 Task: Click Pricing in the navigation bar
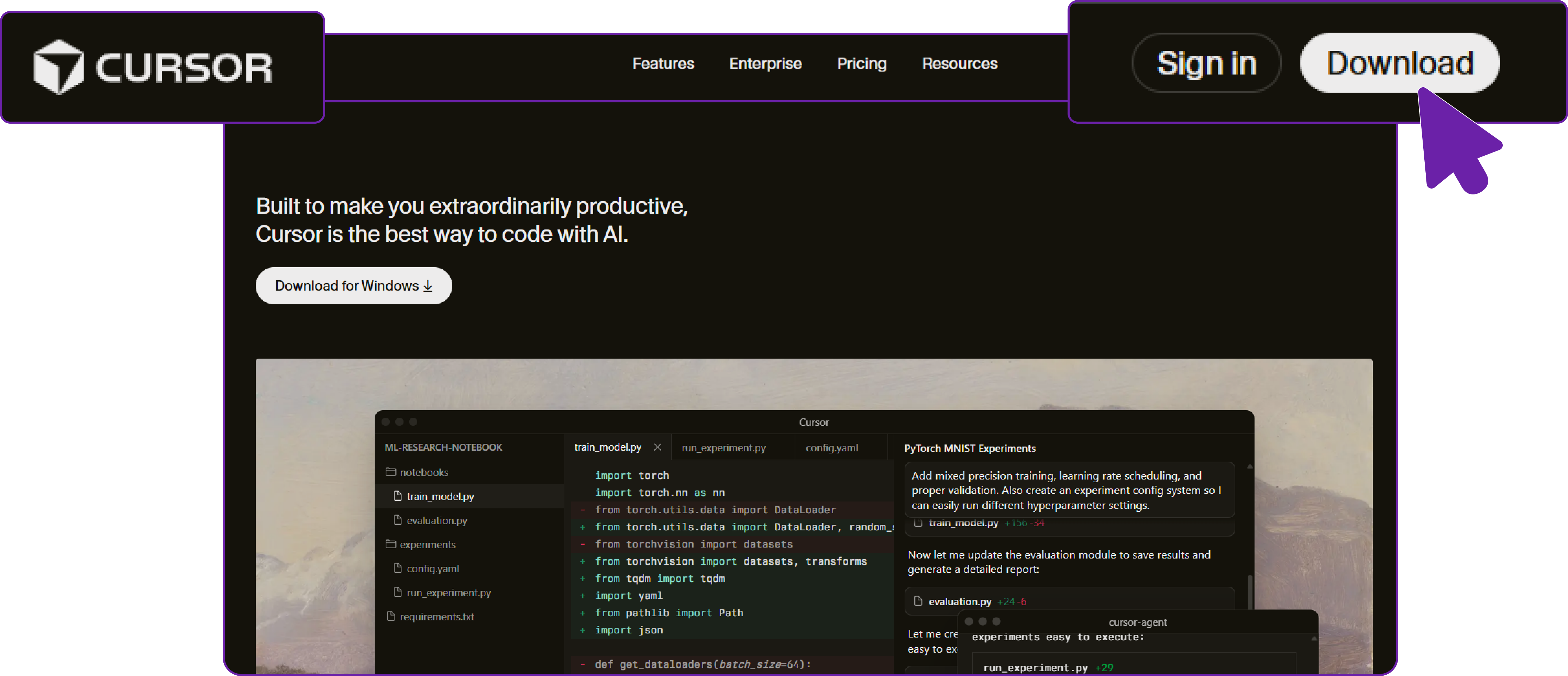click(x=862, y=63)
